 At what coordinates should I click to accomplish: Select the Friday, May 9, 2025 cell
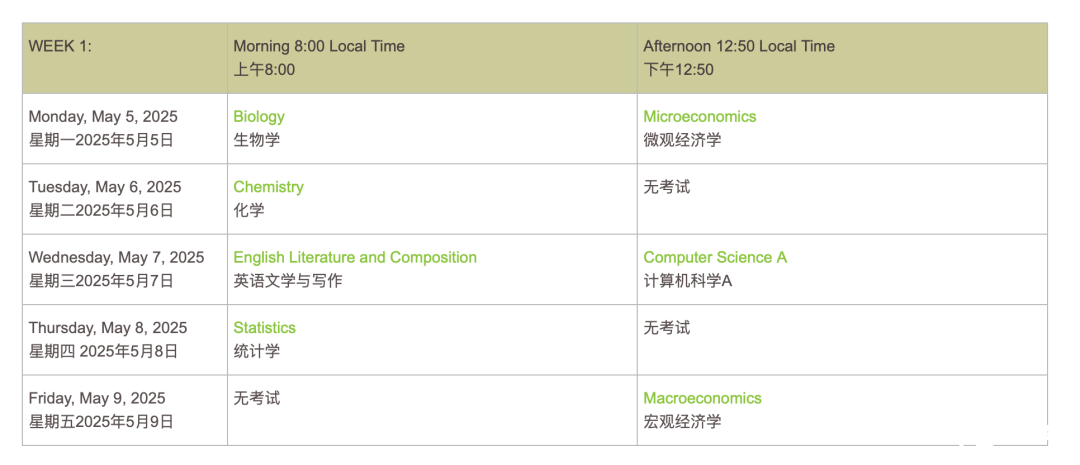click(125, 411)
